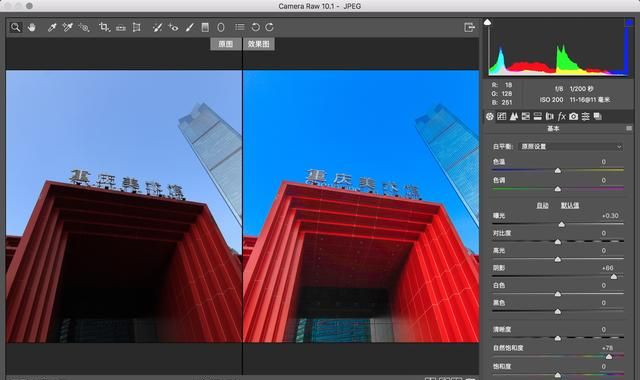The image size is (640, 380).
Task: Toggle the shadow clipping warning triangle
Action: click(x=487, y=22)
